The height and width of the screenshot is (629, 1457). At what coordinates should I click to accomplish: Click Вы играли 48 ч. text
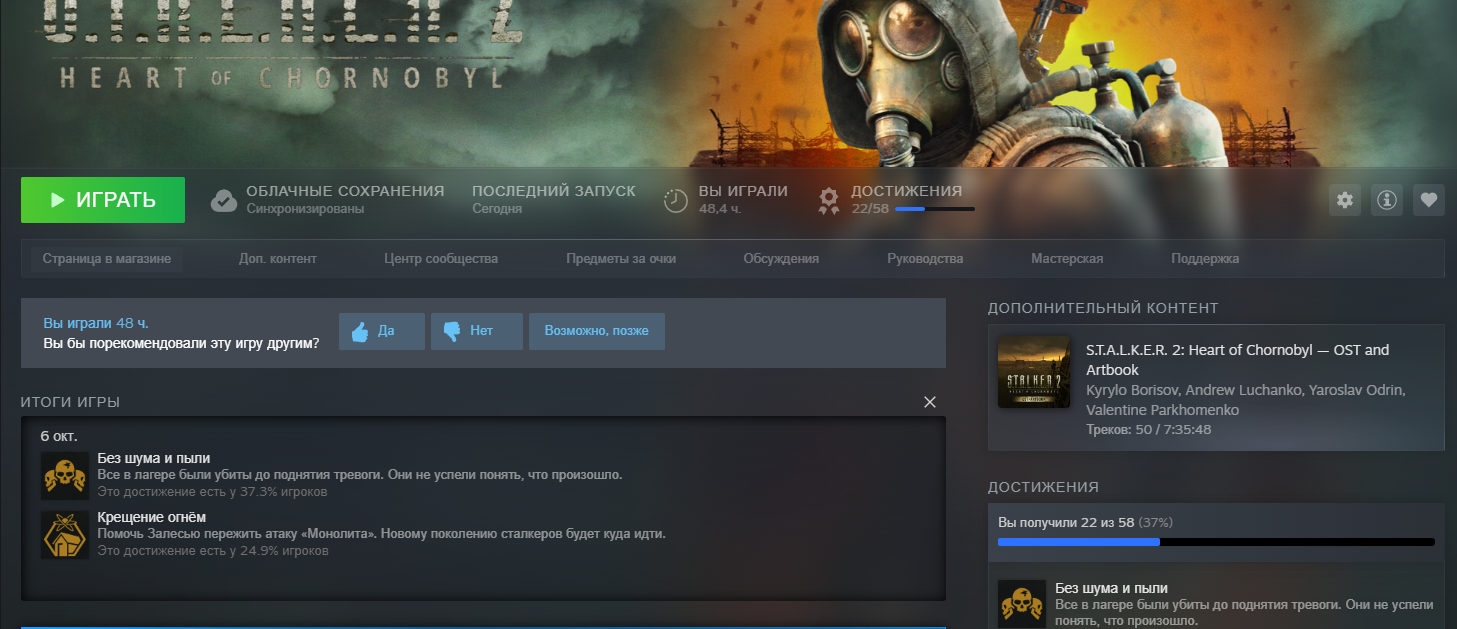pyautogui.click(x=96, y=323)
